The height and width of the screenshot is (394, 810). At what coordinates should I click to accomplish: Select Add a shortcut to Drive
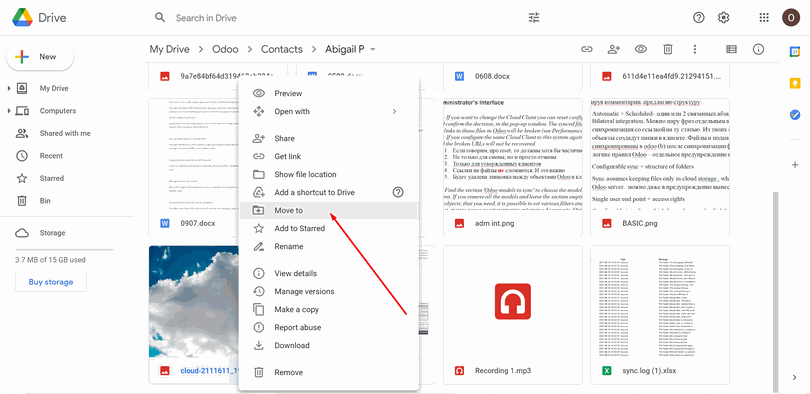point(329,193)
